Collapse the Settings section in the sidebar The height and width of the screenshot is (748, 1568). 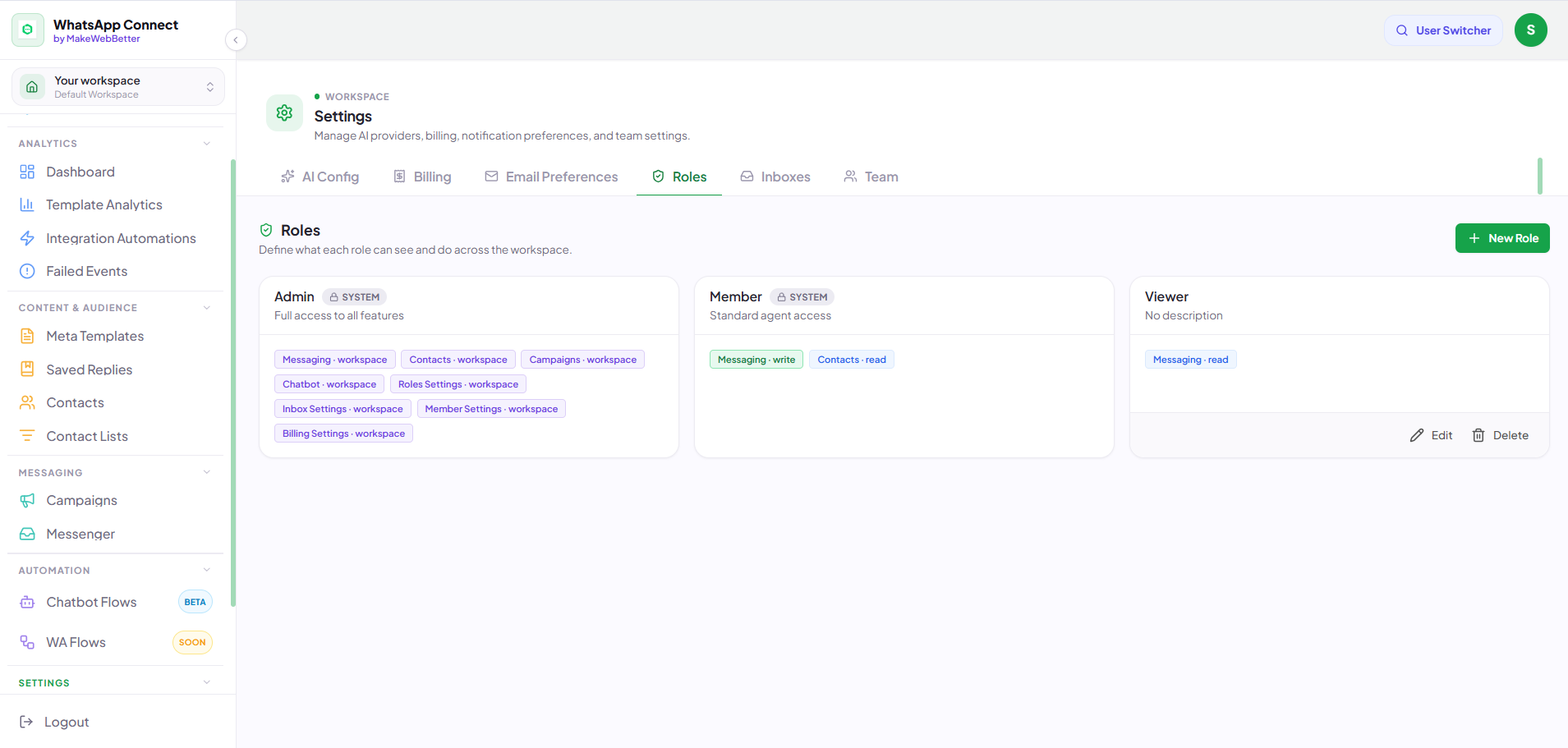click(207, 682)
